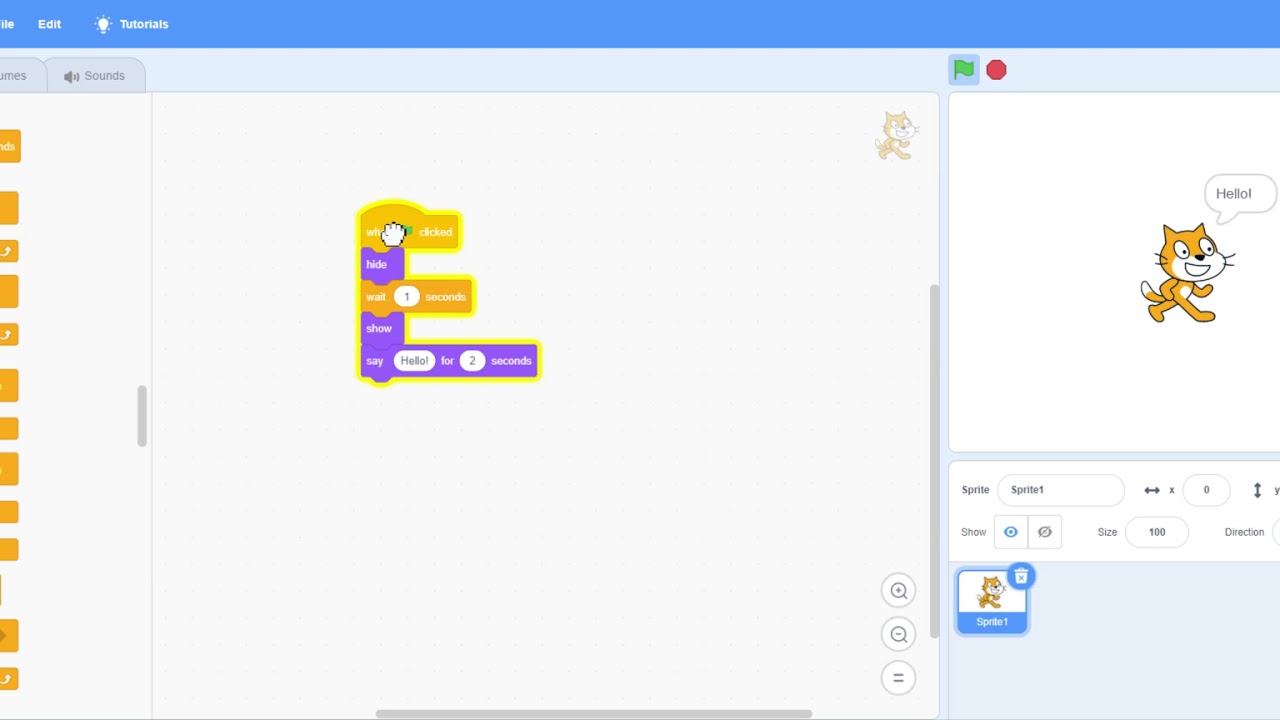Edit the x position field

click(x=1206, y=490)
